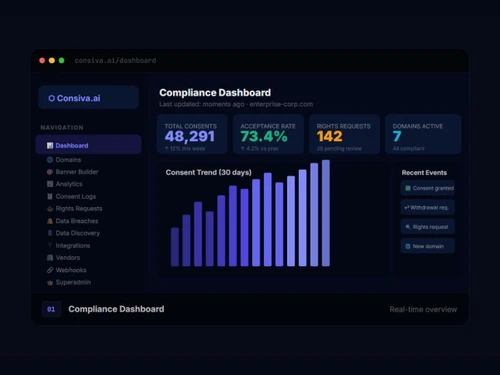This screenshot has width=500, height=375.
Task: Click the Withdrawal req. arrow icon
Action: [x=407, y=208]
